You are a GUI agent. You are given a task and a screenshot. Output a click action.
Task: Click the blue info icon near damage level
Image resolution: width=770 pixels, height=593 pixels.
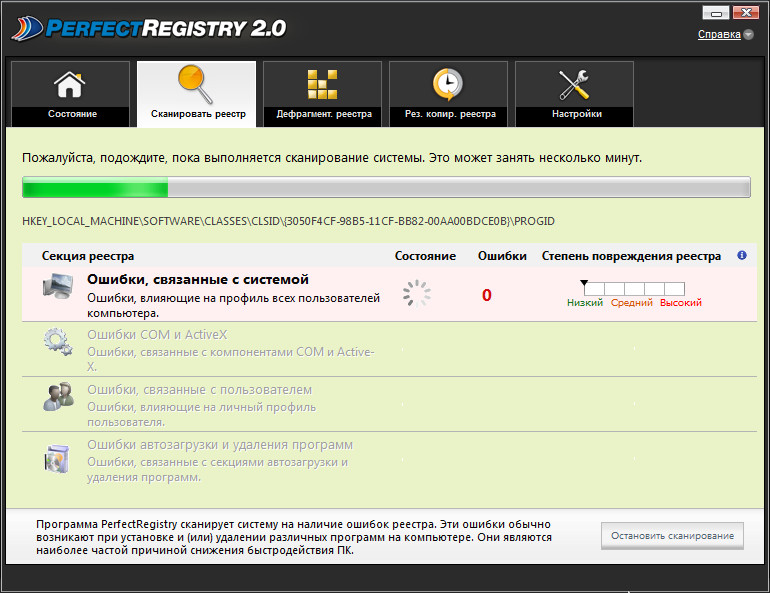coord(742,256)
